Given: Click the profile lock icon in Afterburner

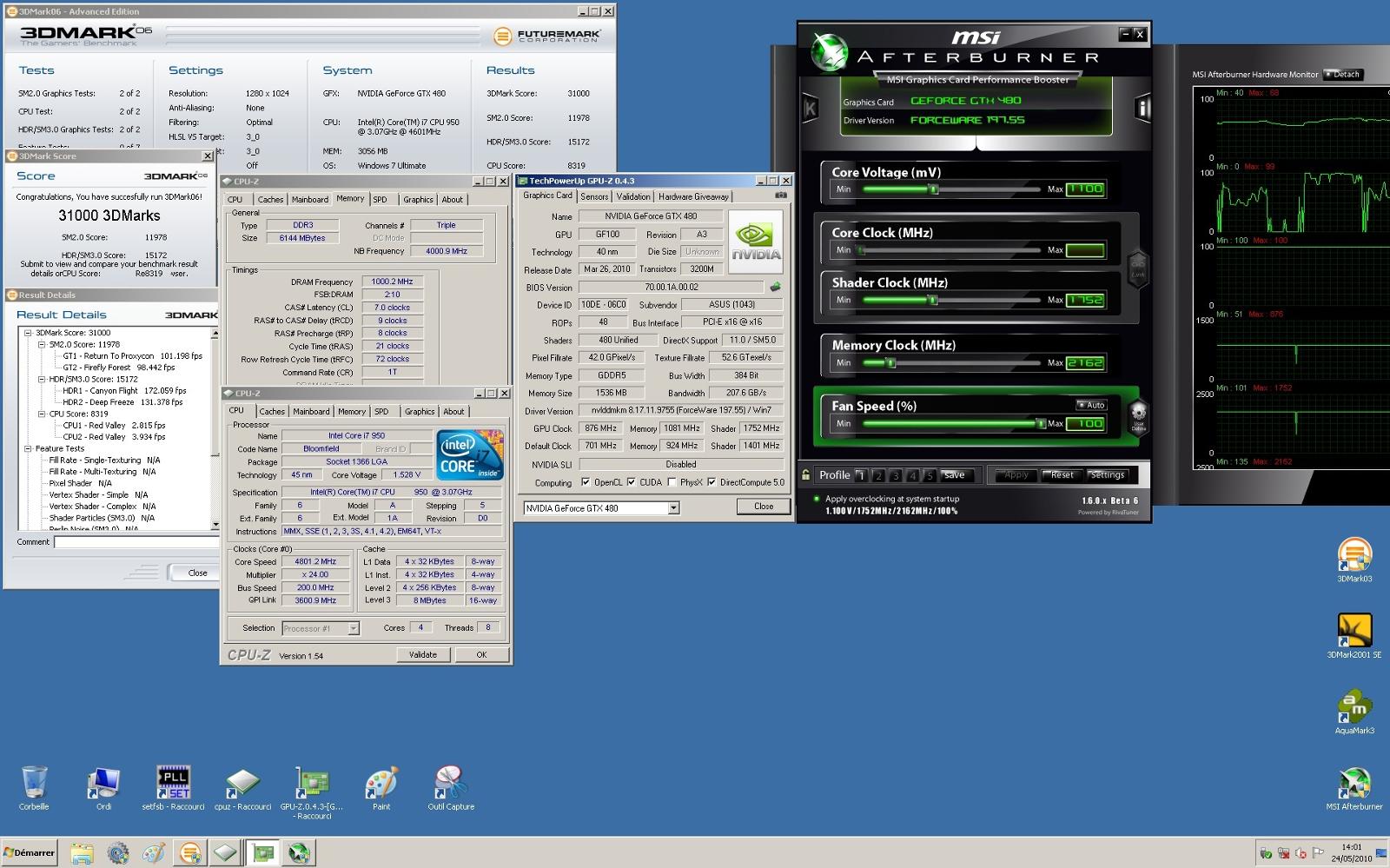Looking at the screenshot, I should tap(805, 474).
